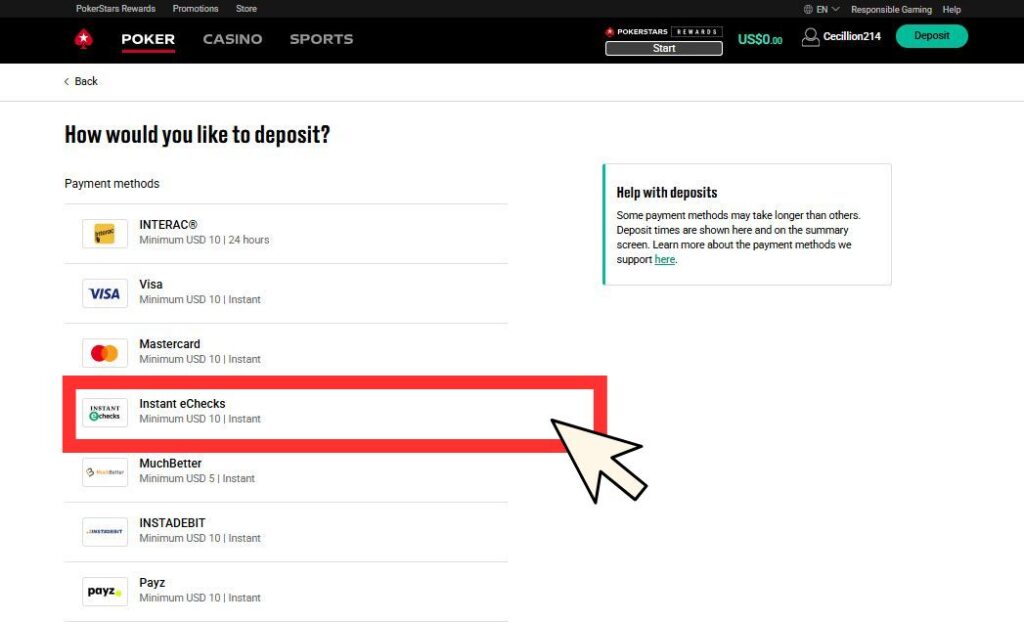Open the Cecillion214 account profile icon
1024x622 pixels.
coord(810,37)
